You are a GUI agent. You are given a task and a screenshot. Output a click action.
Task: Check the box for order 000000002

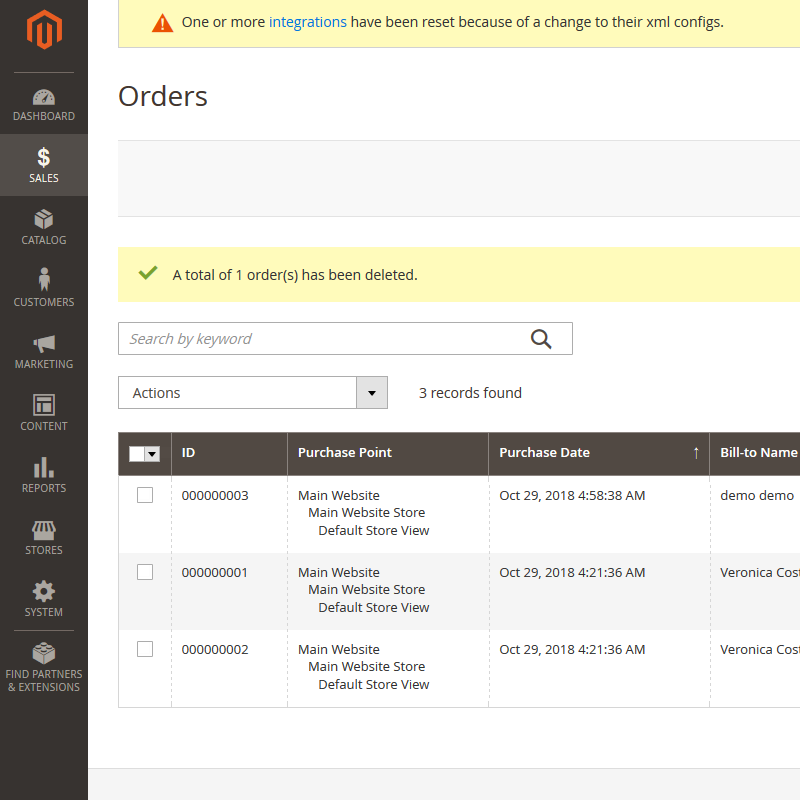click(x=145, y=649)
